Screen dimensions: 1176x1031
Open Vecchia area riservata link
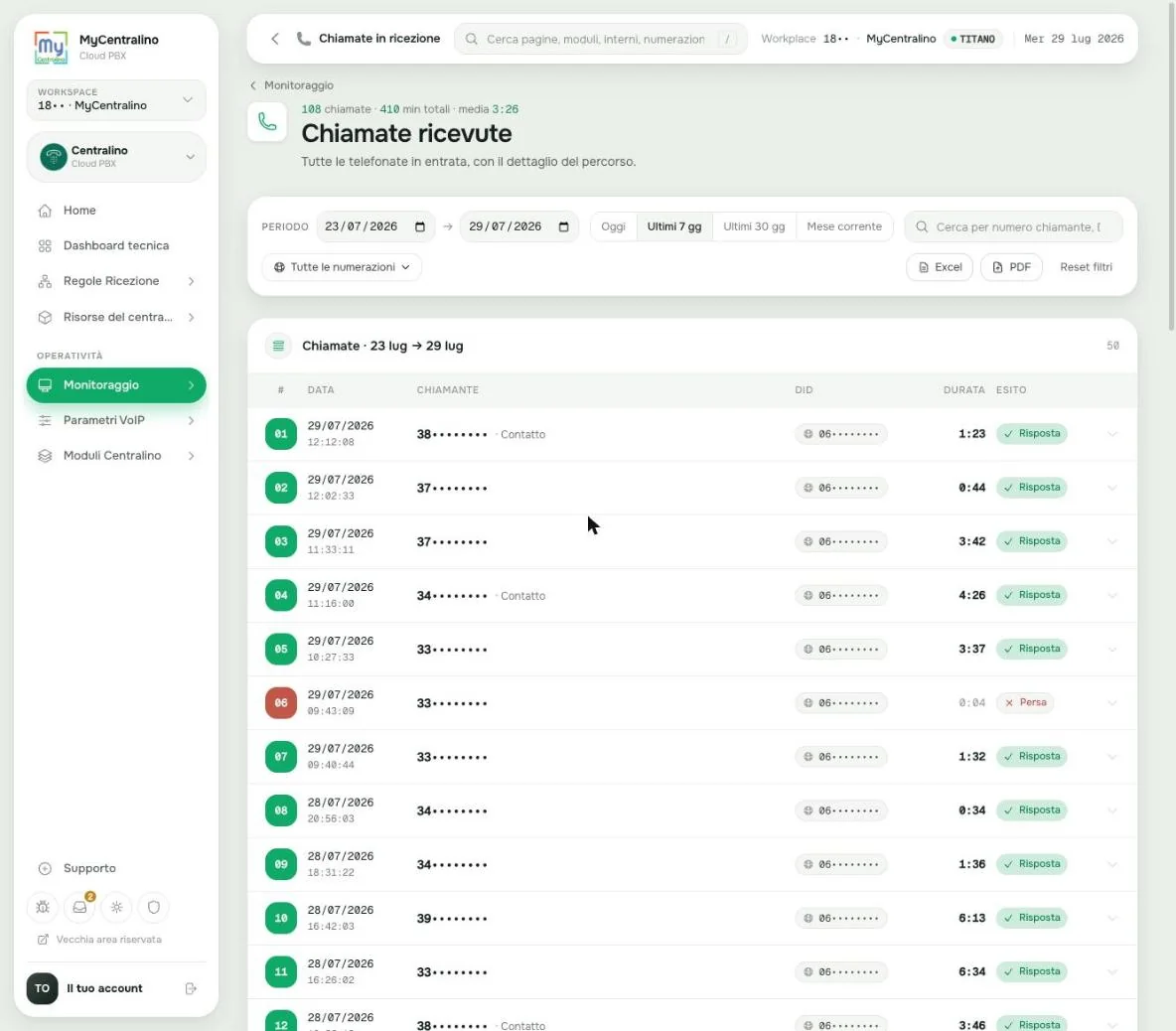point(99,940)
